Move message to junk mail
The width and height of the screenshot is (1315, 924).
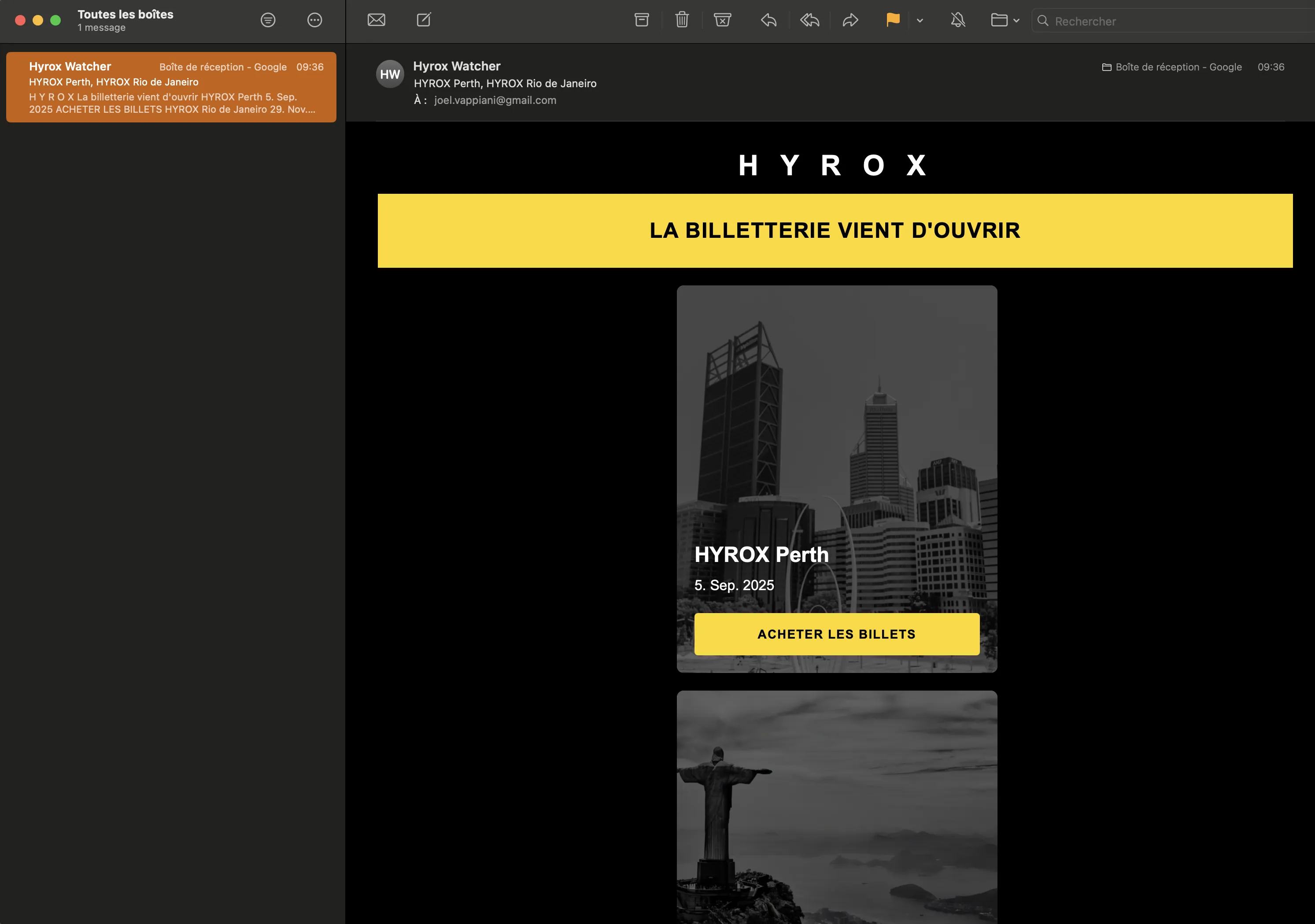pyautogui.click(x=723, y=20)
